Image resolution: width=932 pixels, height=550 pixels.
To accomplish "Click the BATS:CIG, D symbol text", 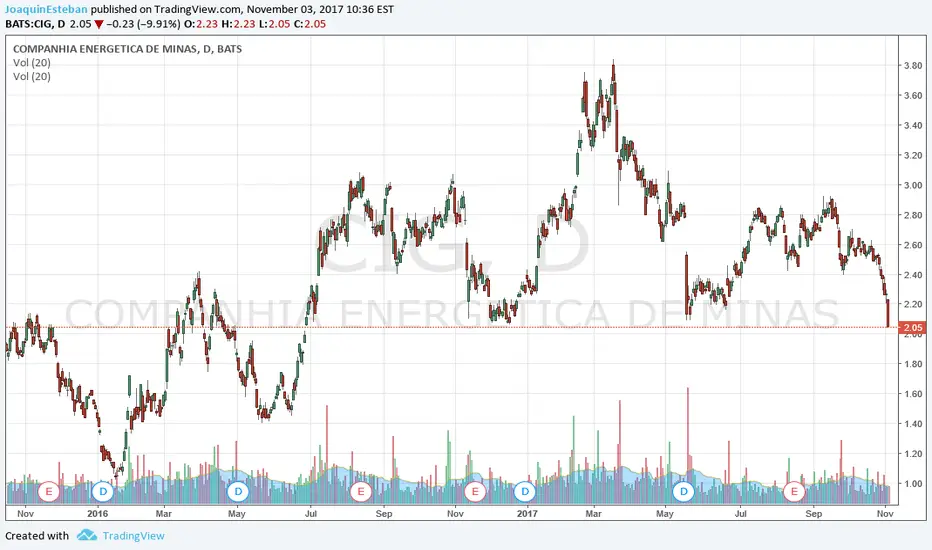I will click(x=35, y=24).
